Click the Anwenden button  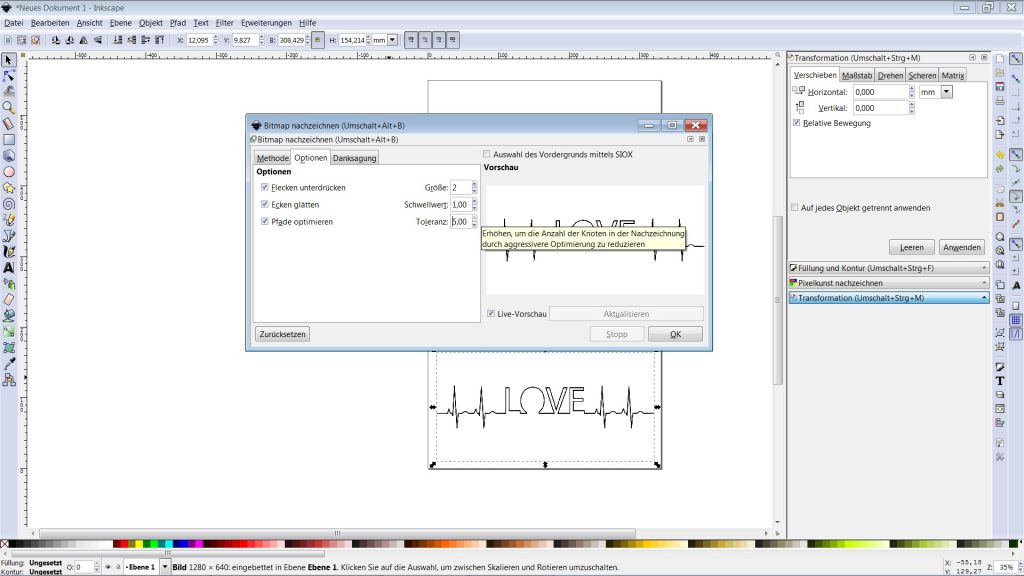pyautogui.click(x=961, y=247)
